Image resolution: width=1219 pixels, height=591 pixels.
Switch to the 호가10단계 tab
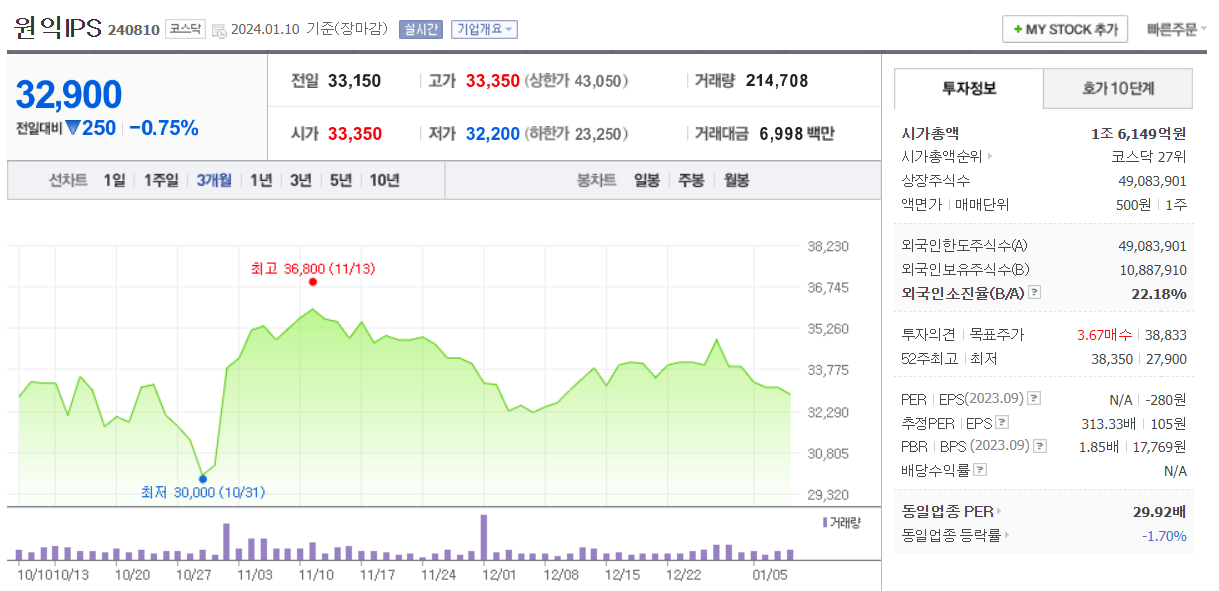coord(1118,88)
